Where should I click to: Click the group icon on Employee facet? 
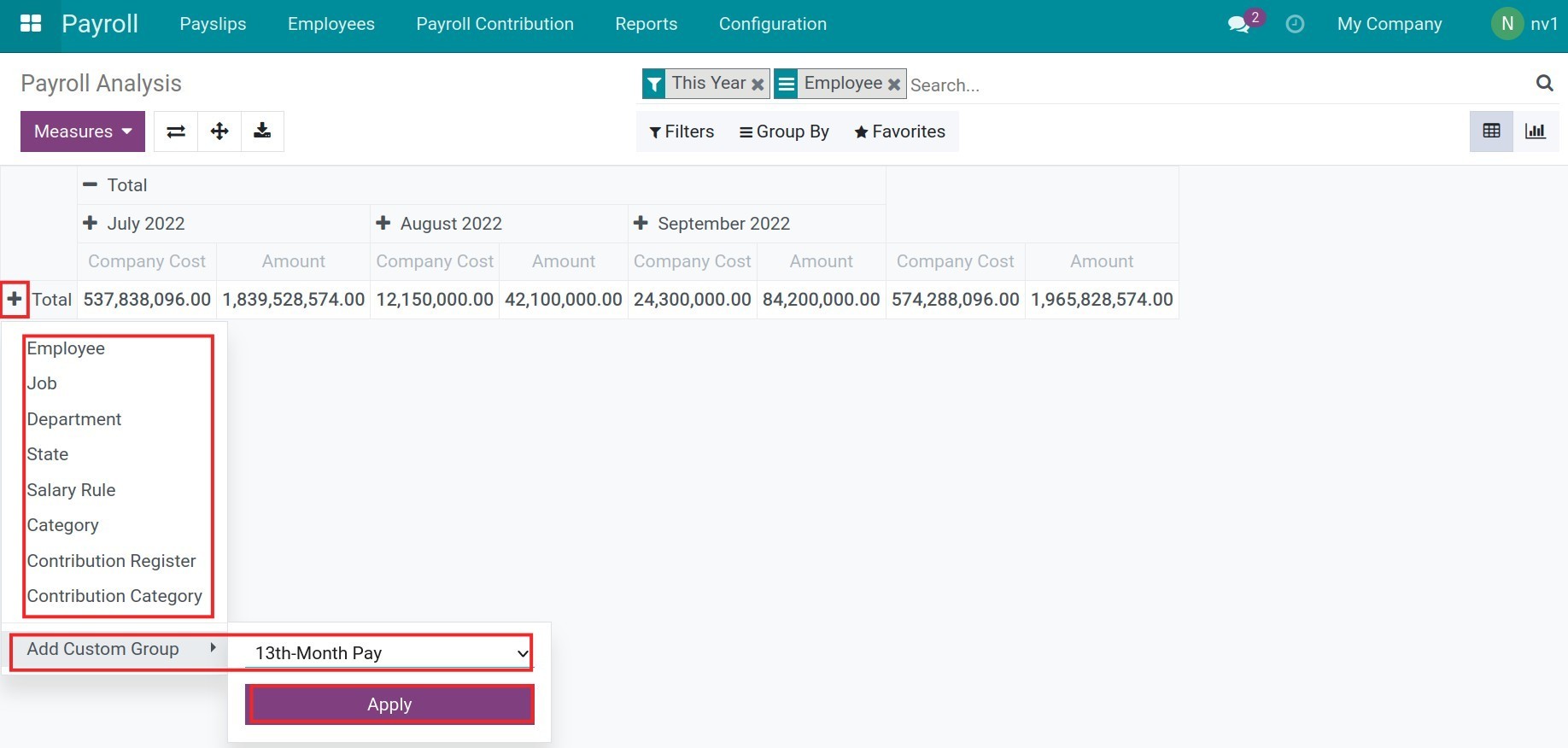pyautogui.click(x=787, y=84)
